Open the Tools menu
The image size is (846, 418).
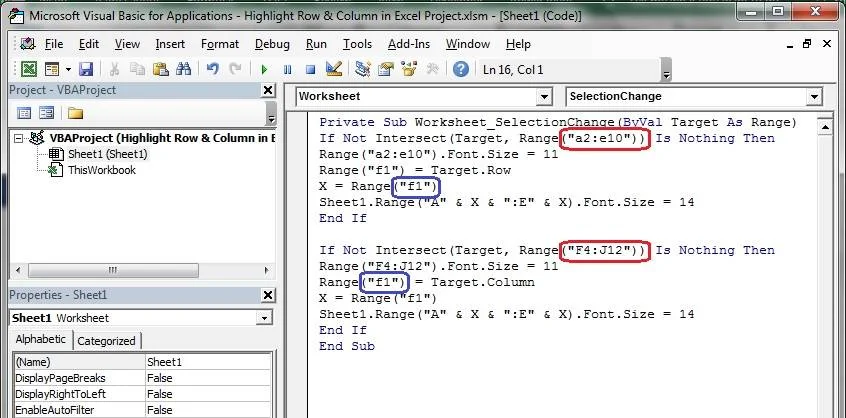[357, 44]
